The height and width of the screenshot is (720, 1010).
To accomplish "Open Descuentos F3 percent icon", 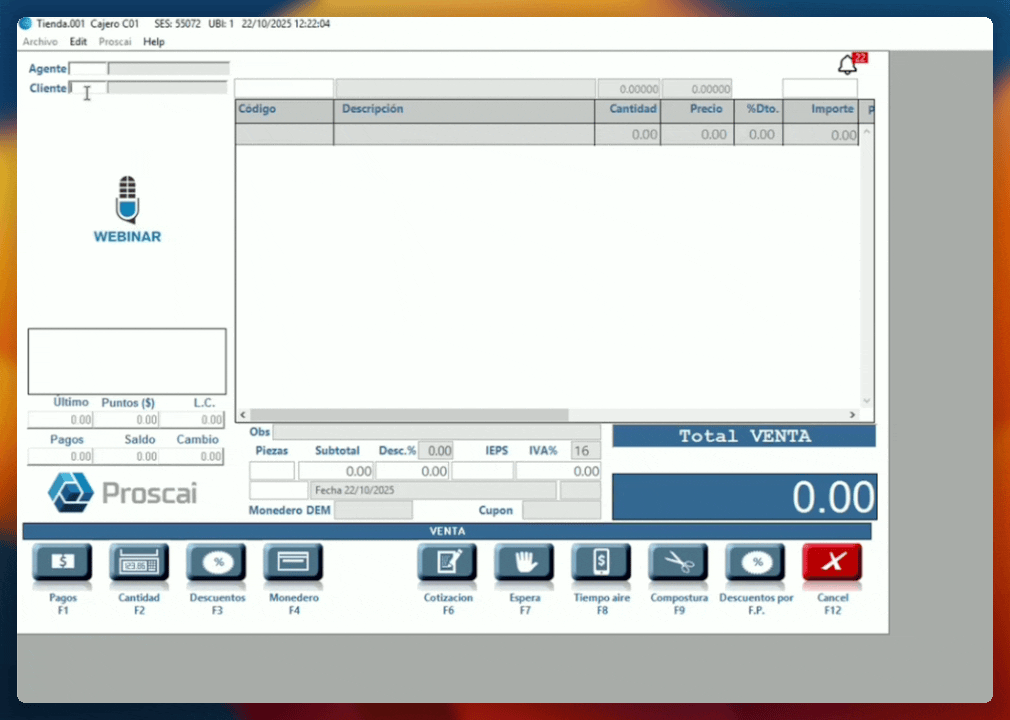I will point(216,563).
